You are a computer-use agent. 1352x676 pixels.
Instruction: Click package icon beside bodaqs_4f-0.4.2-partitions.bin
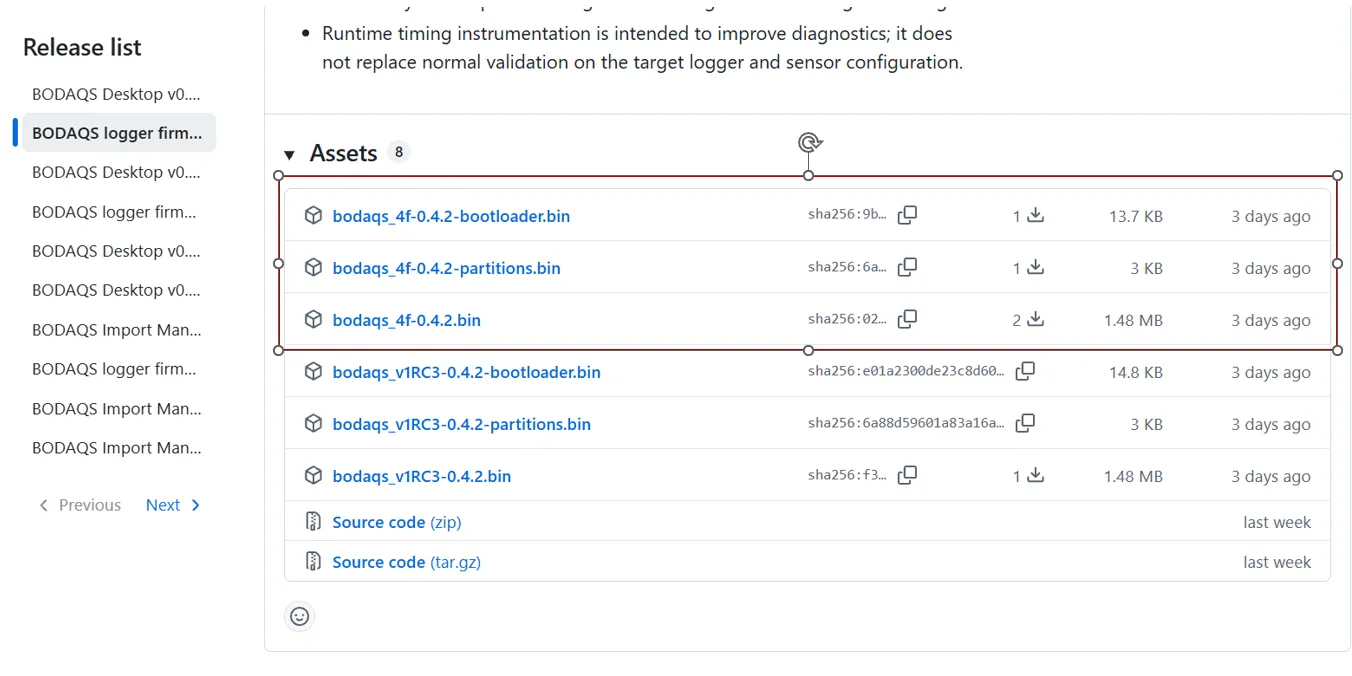(x=313, y=267)
